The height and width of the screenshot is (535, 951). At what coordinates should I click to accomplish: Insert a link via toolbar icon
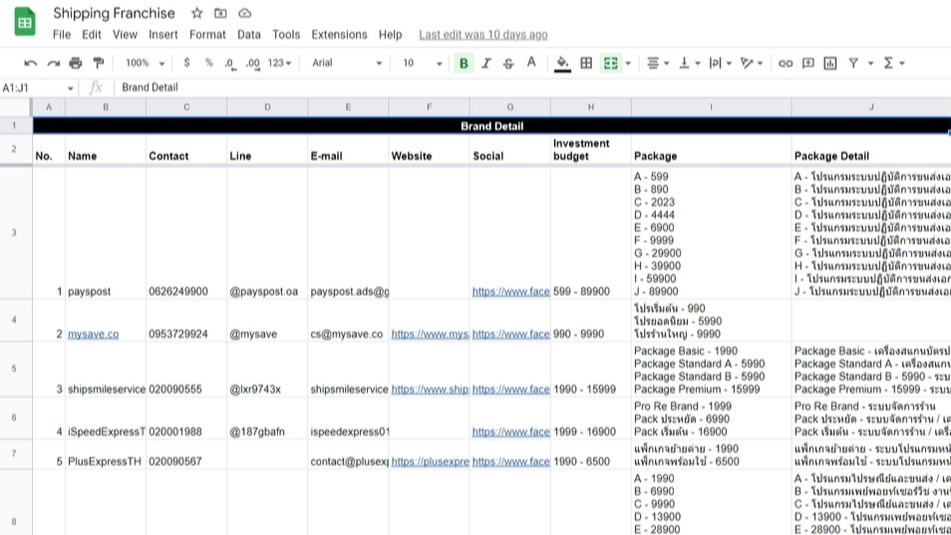[785, 63]
